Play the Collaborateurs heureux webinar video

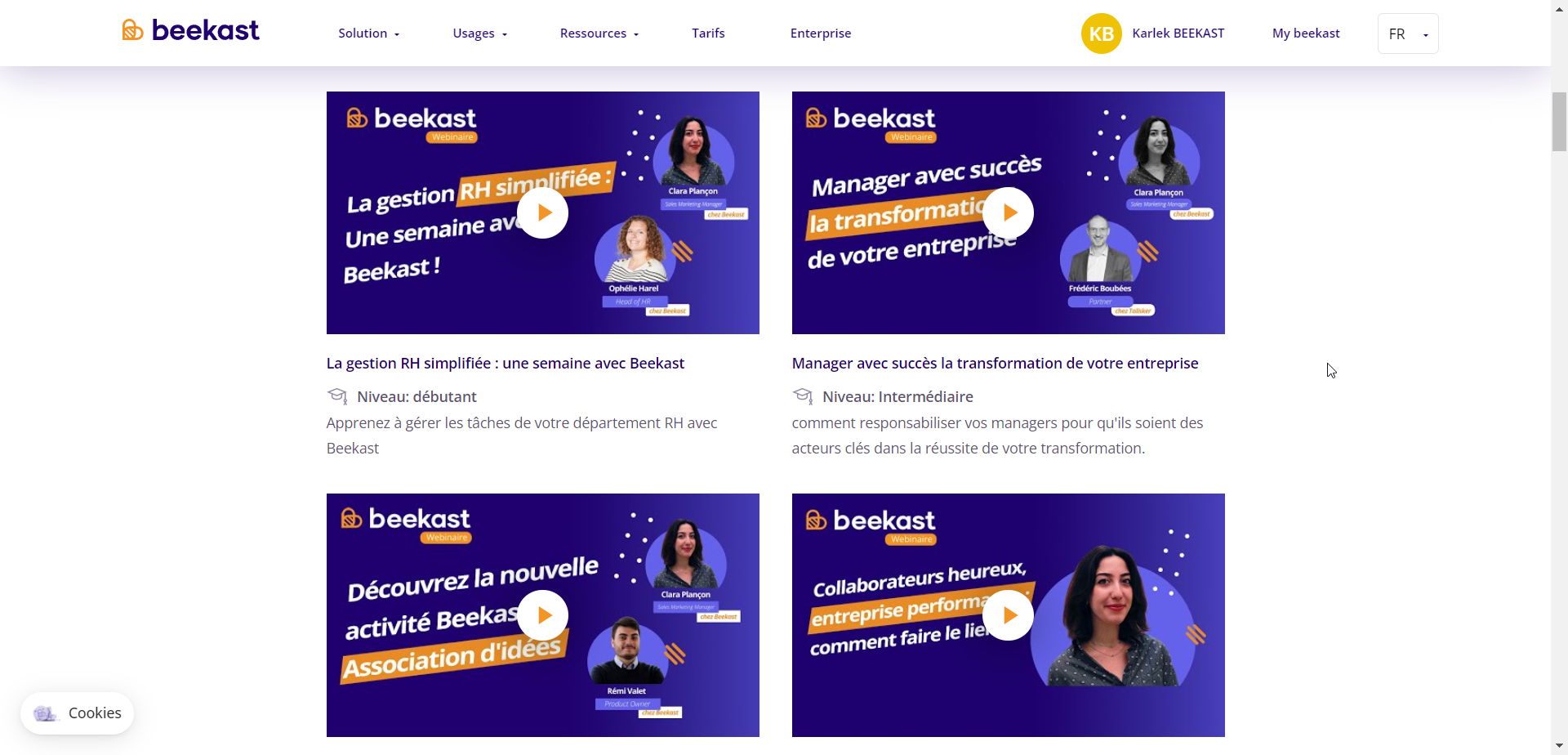(1009, 615)
